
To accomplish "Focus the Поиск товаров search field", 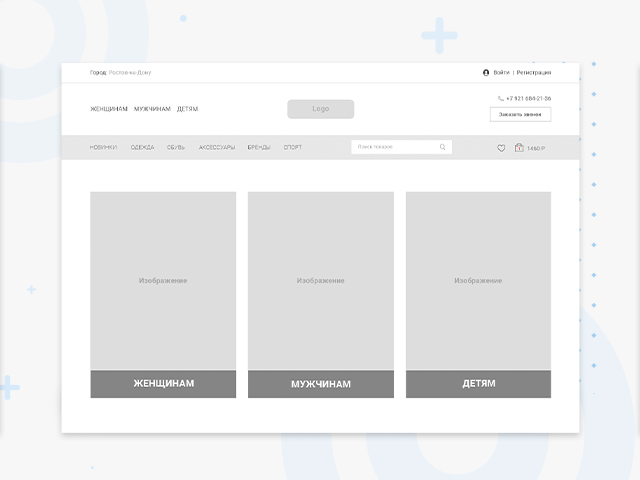I will point(402,147).
